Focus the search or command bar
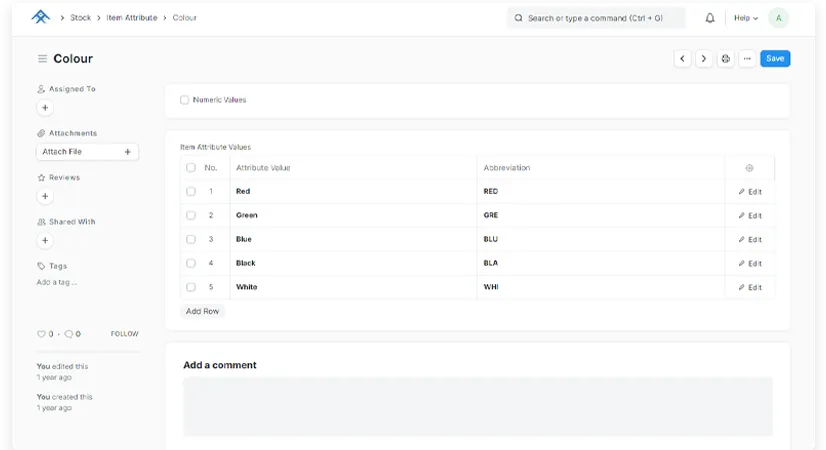Image resolution: width=826 pixels, height=450 pixels. (596, 18)
